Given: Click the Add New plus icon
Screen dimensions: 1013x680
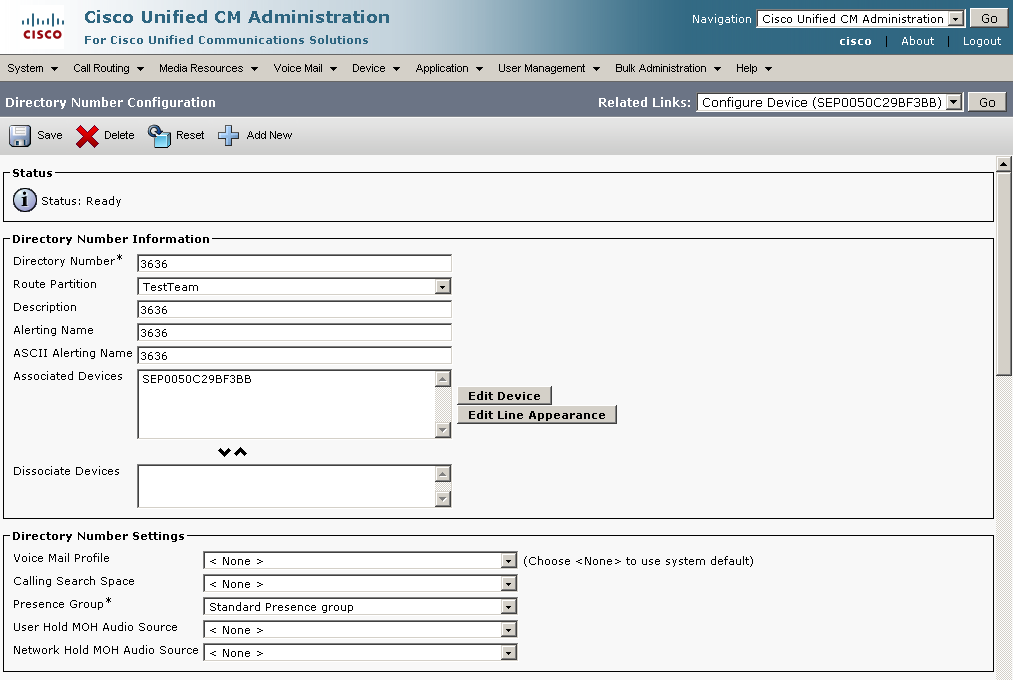Looking at the screenshot, I should click(229, 136).
